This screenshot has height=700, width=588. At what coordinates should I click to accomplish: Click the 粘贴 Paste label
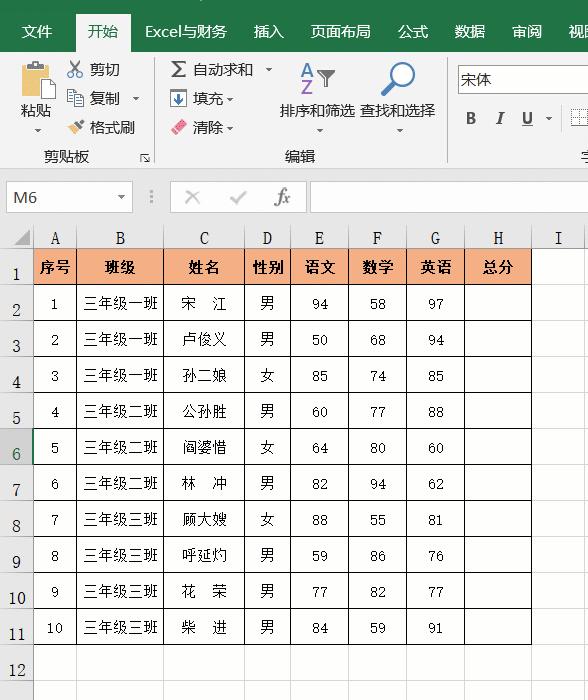point(36,110)
